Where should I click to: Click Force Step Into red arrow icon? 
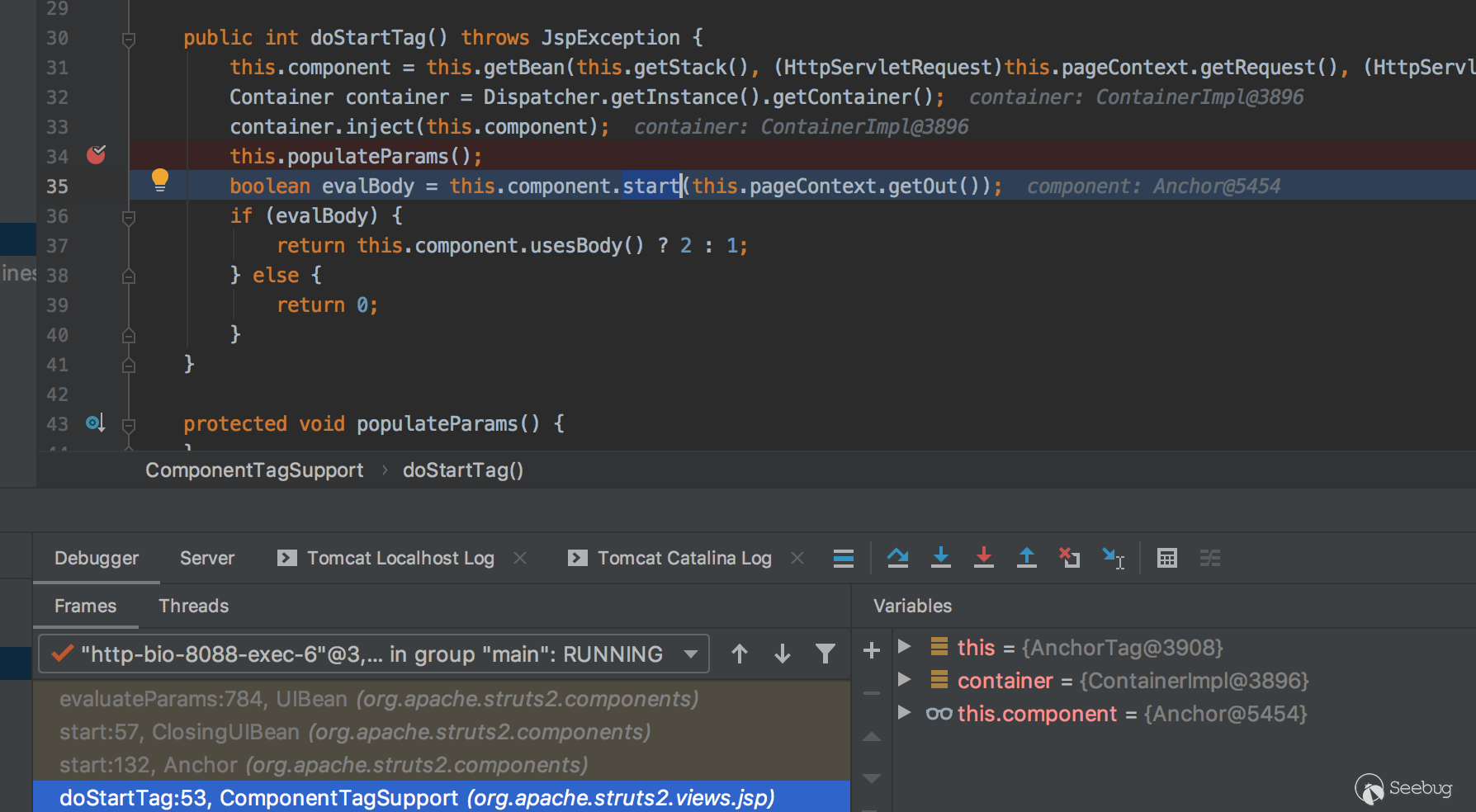click(x=983, y=559)
